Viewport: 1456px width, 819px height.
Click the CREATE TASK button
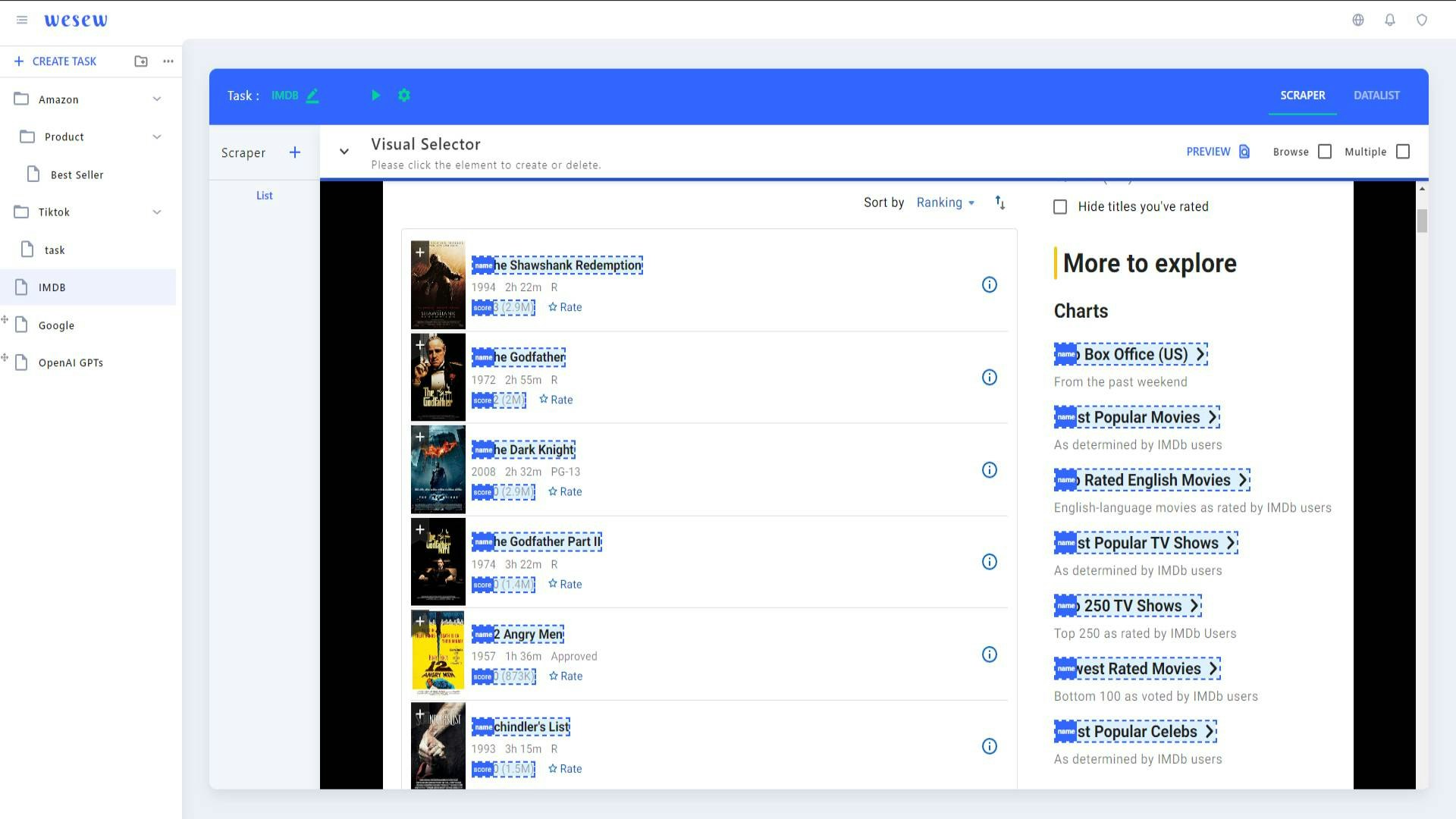click(x=55, y=61)
